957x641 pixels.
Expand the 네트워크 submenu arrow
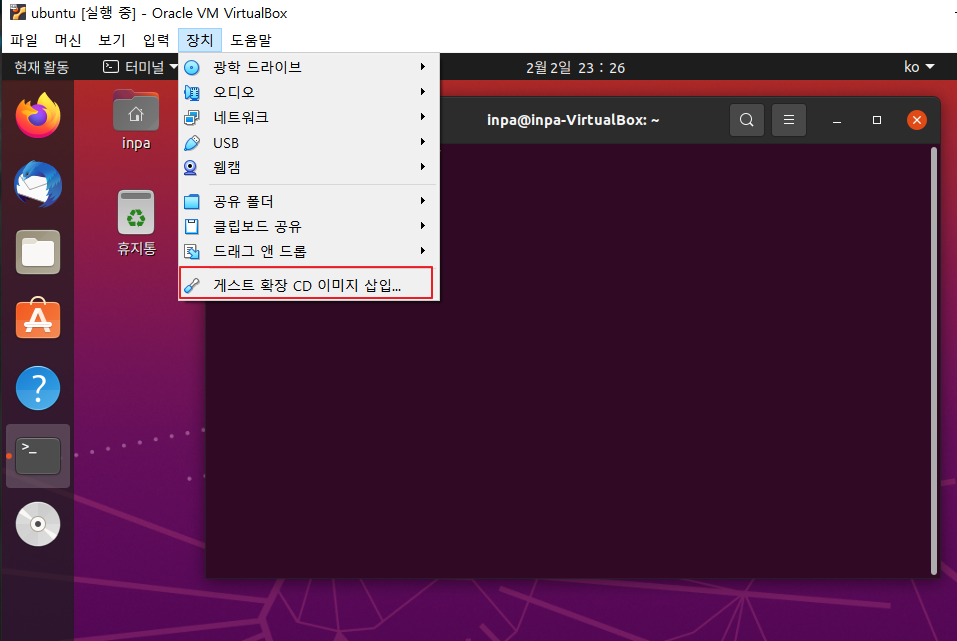coord(422,117)
